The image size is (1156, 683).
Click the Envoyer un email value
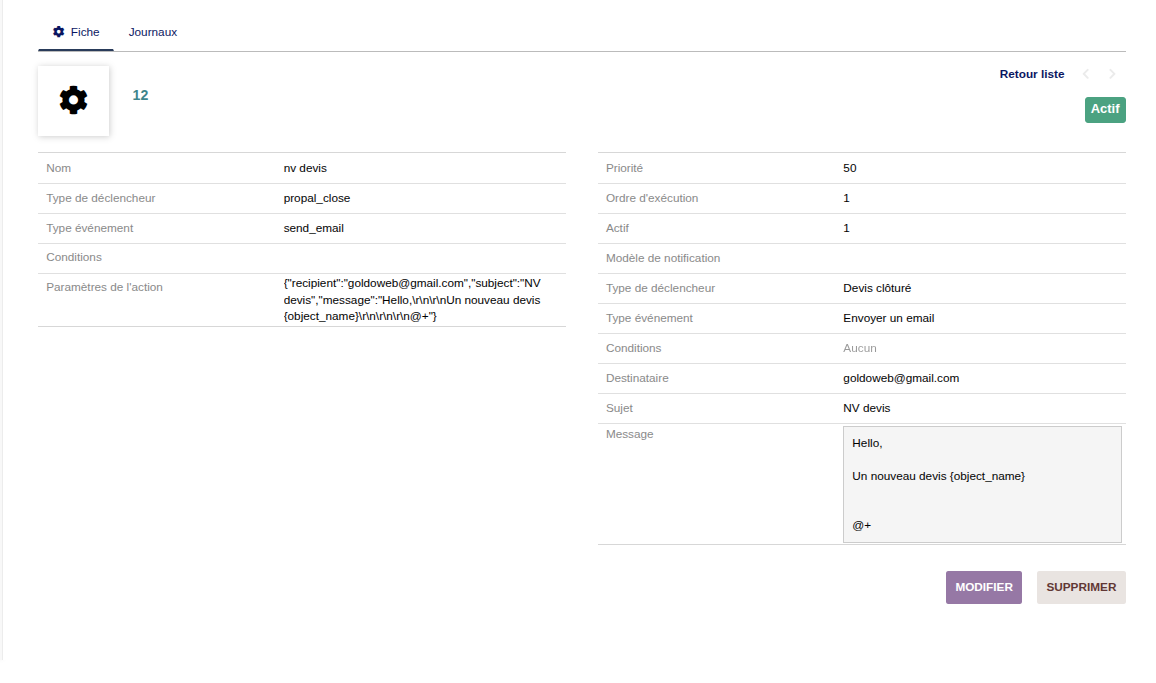(x=889, y=318)
